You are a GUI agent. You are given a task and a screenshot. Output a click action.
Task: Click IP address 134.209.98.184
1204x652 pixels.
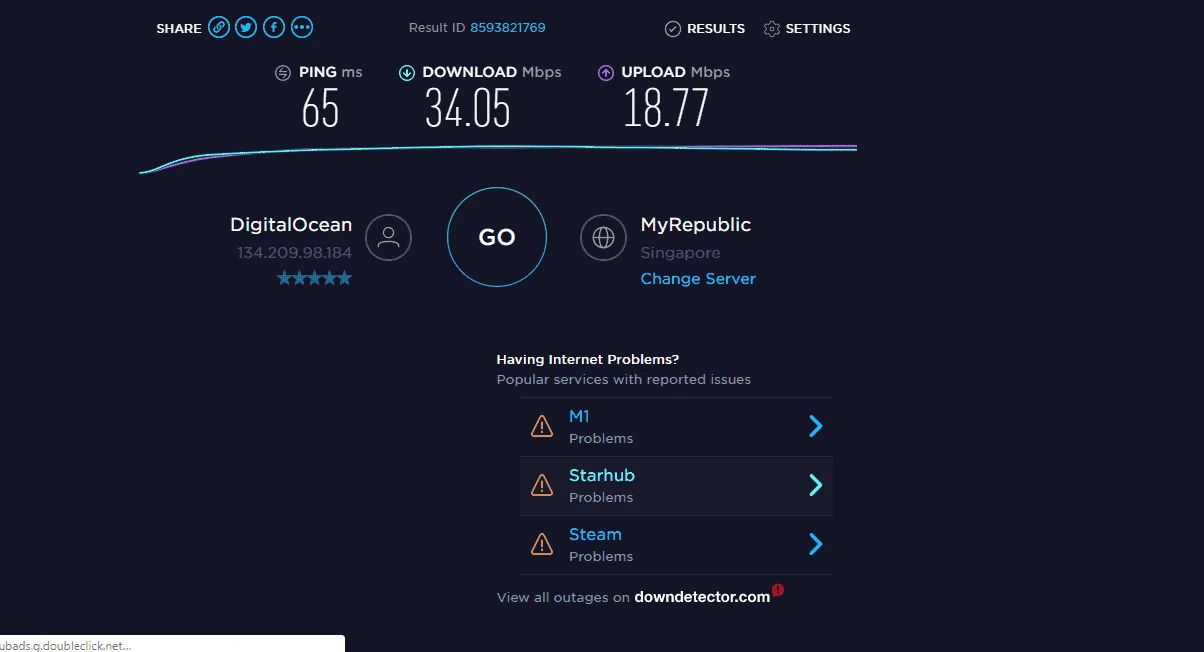click(294, 253)
